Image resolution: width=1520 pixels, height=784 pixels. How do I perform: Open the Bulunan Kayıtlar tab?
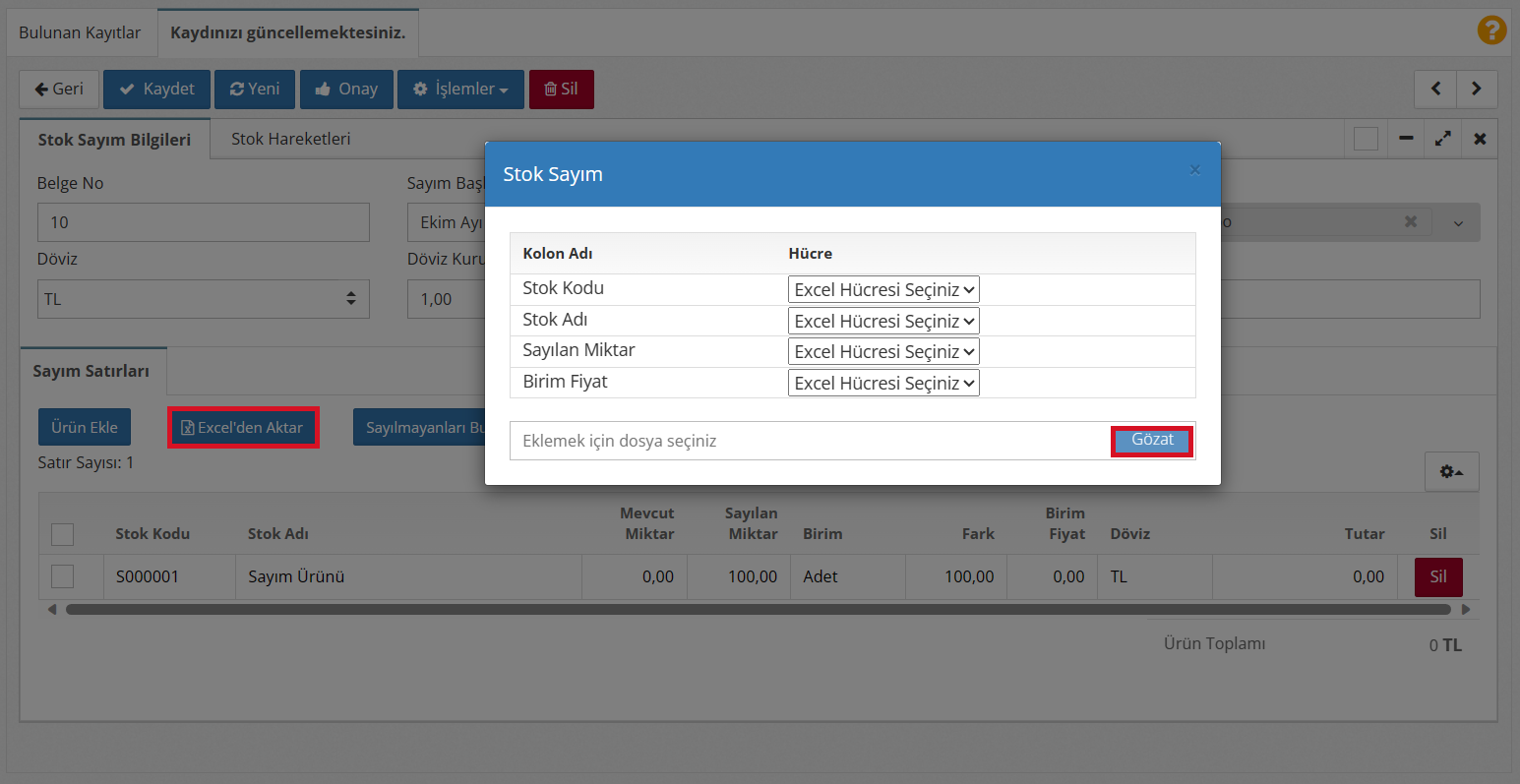pyautogui.click(x=80, y=32)
